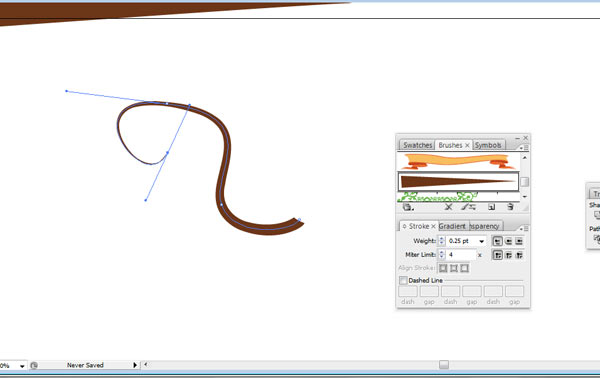
Task: Click the New Brush icon
Action: [x=492, y=207]
